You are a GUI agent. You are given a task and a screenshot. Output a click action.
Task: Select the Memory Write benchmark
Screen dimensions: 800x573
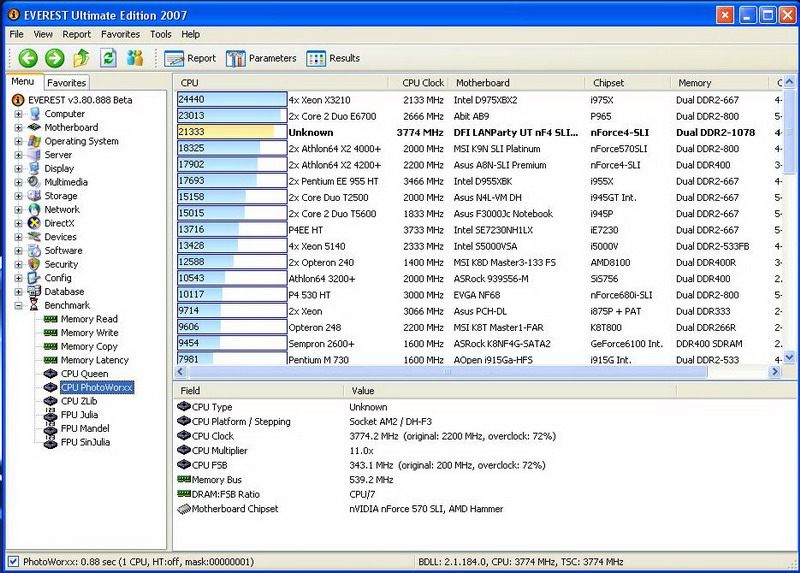[89, 333]
